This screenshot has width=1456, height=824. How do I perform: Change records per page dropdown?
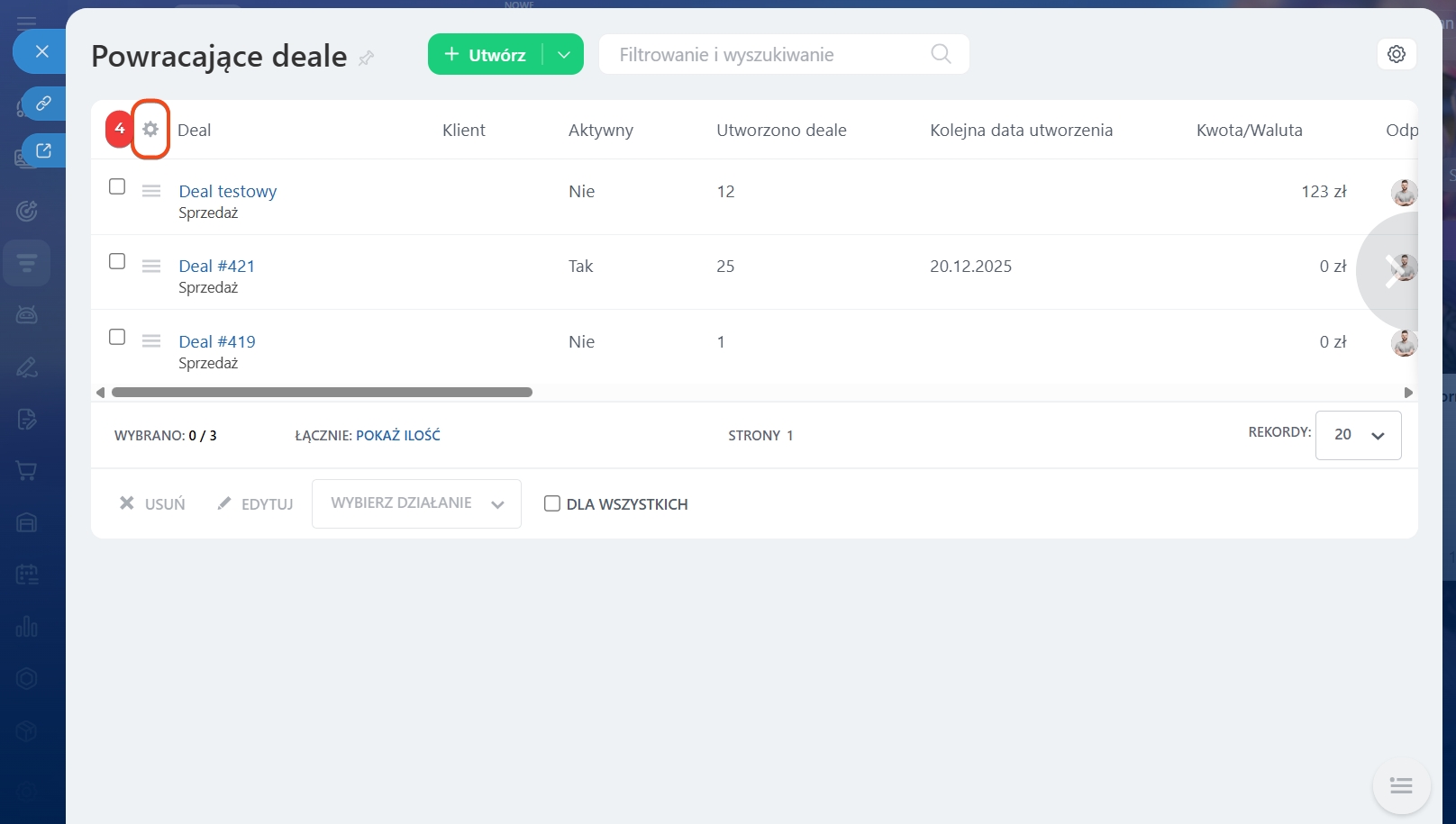(x=1358, y=435)
